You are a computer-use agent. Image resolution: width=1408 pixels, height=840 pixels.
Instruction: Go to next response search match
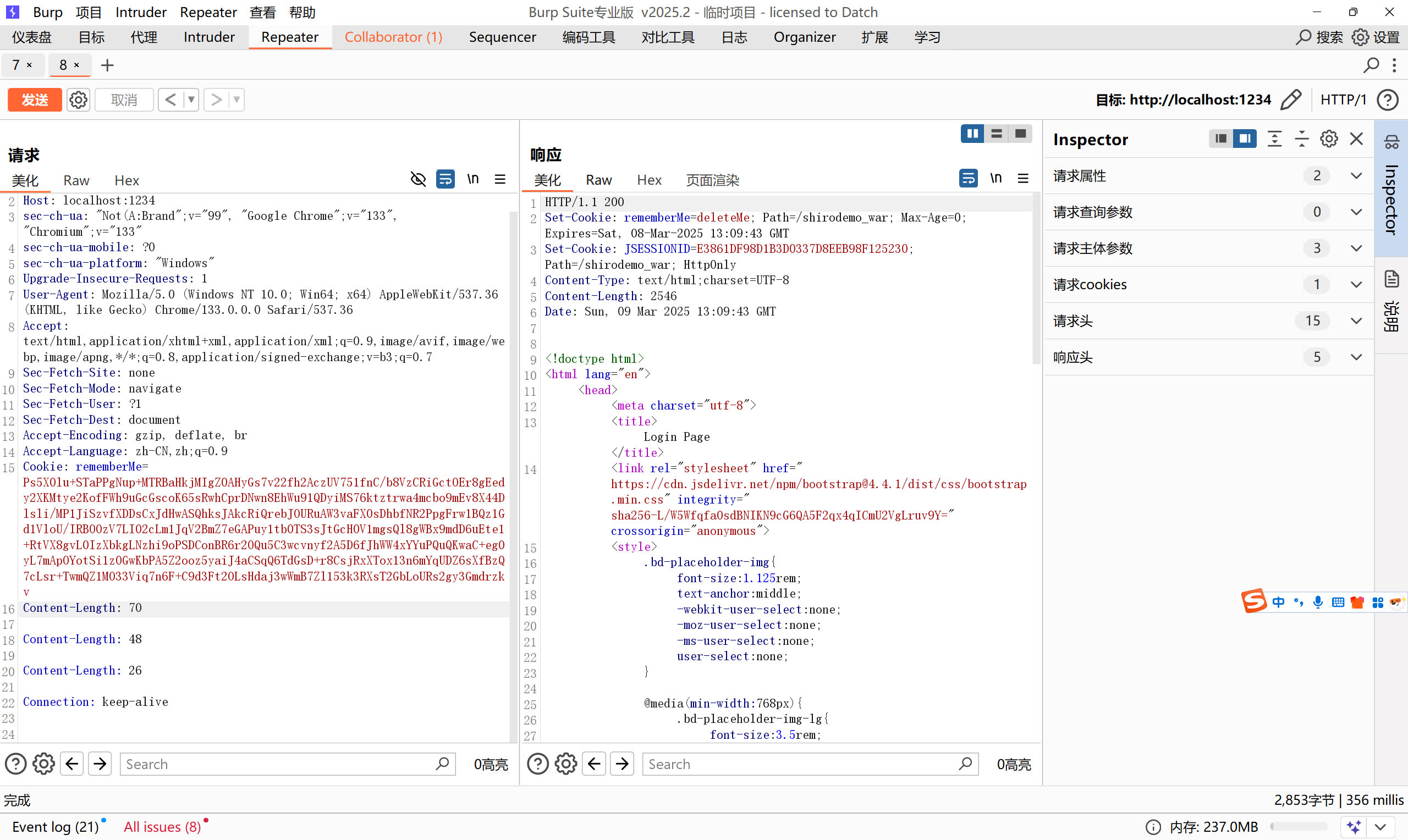[x=622, y=764]
